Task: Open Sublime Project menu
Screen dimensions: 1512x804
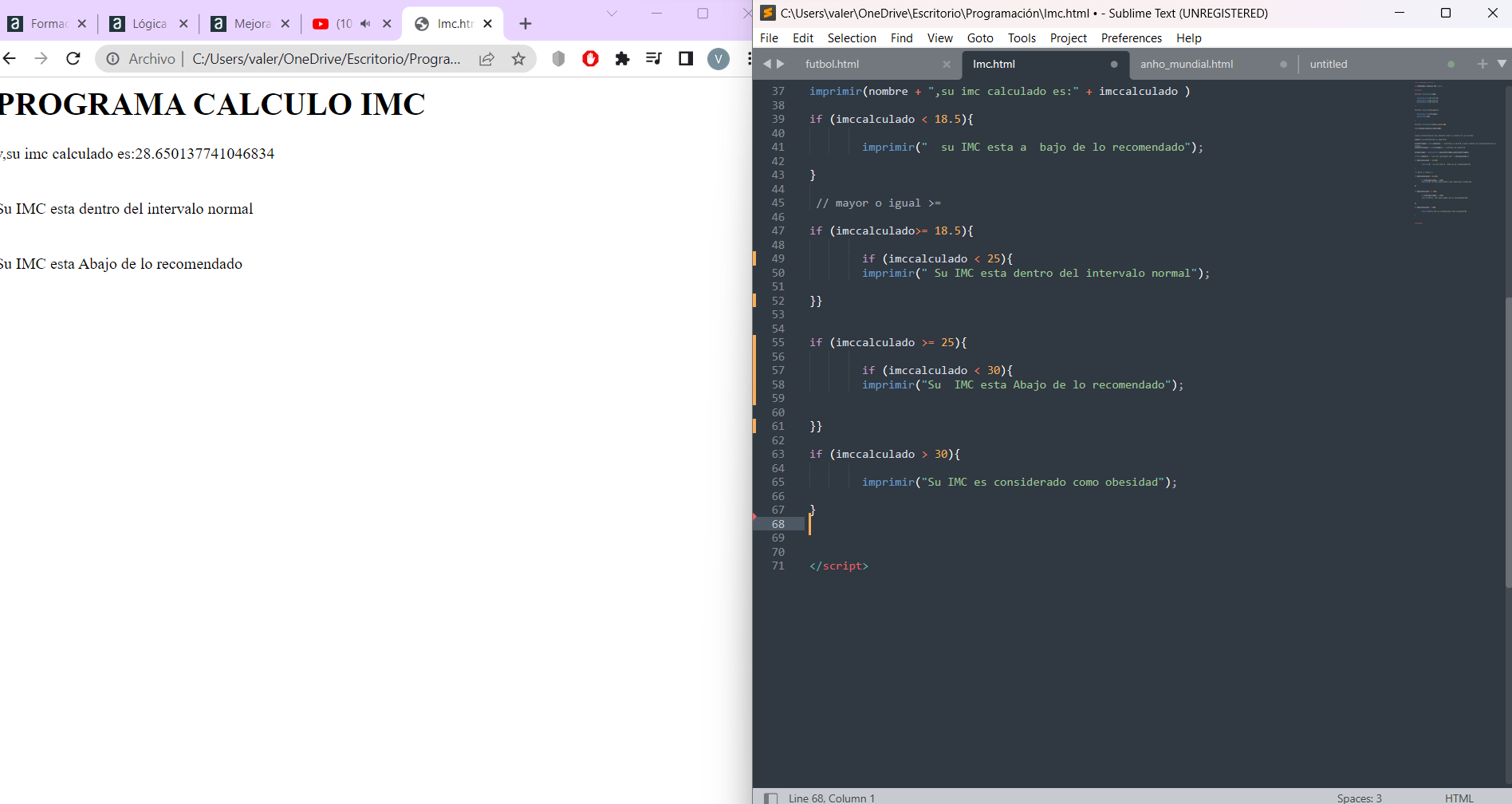Action: 1069,38
